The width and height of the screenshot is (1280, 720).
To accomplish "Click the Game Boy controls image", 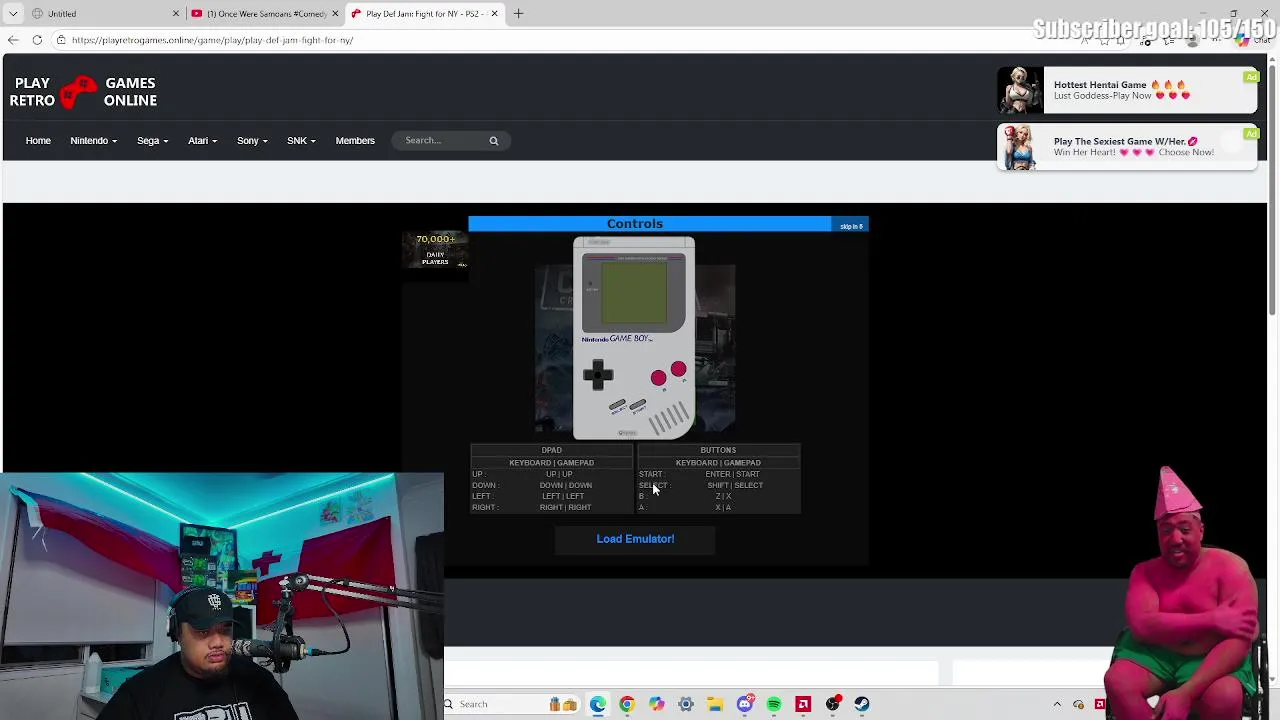I will [634, 338].
